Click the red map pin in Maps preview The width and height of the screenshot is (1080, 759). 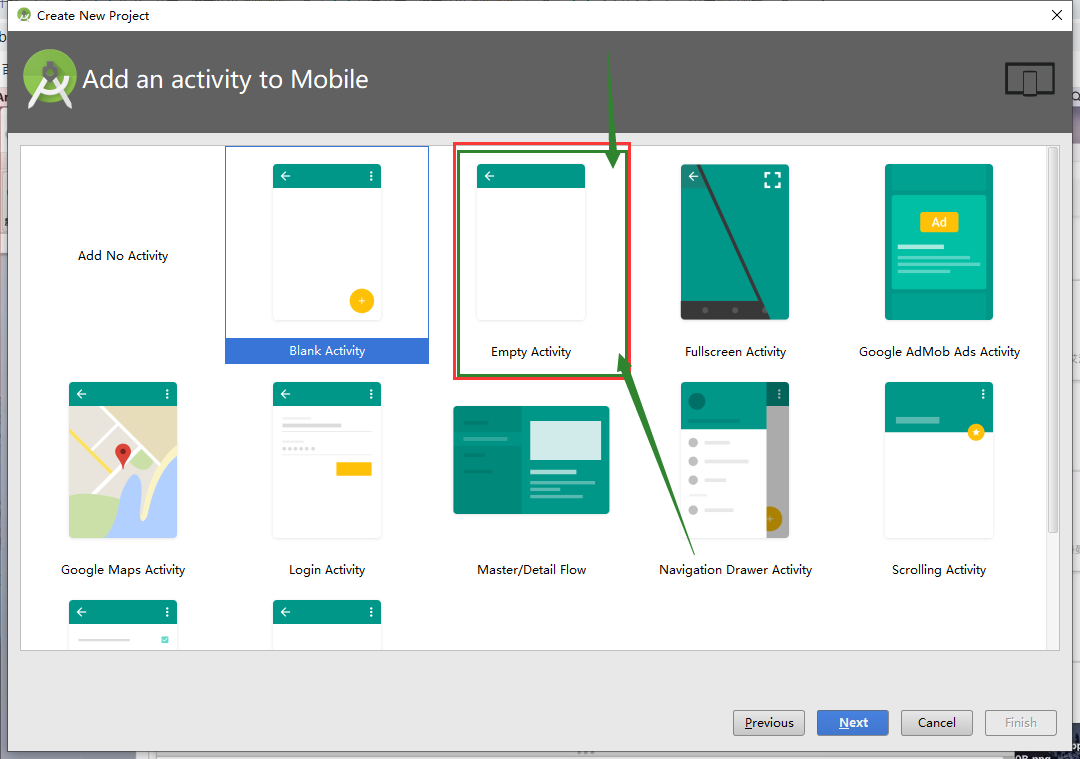tap(123, 455)
